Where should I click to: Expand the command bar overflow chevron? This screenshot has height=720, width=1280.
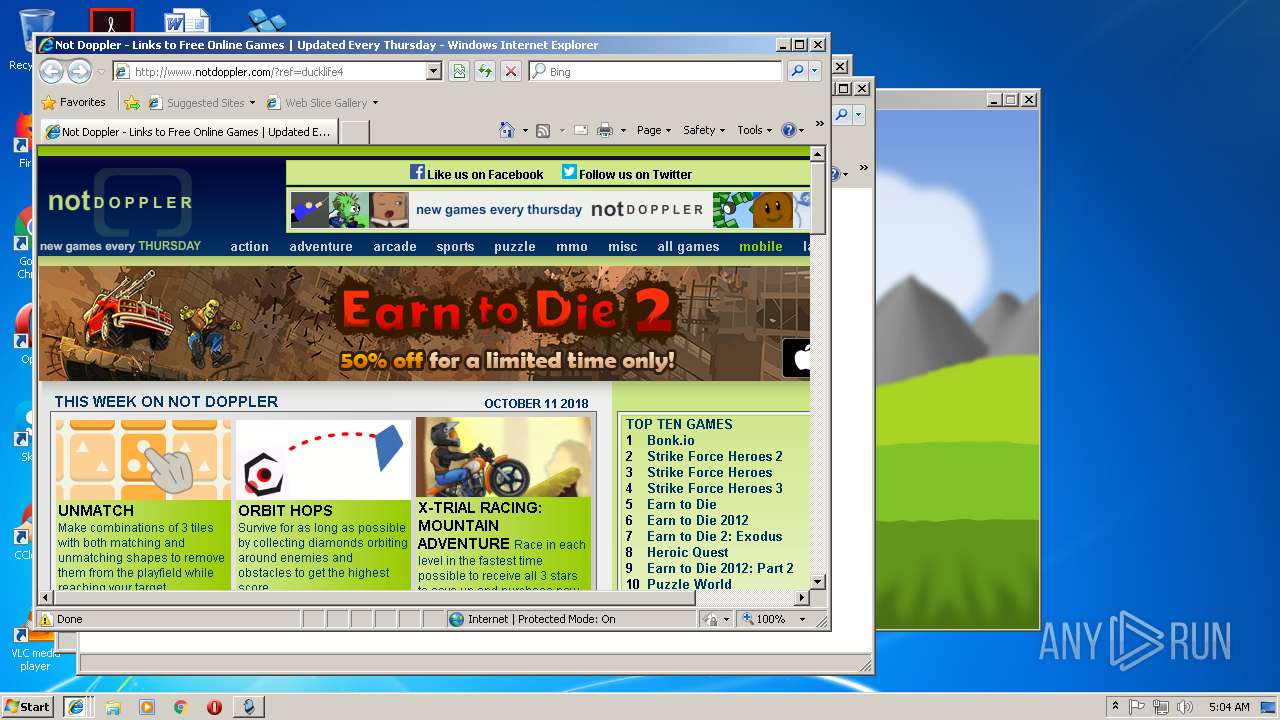(x=820, y=125)
